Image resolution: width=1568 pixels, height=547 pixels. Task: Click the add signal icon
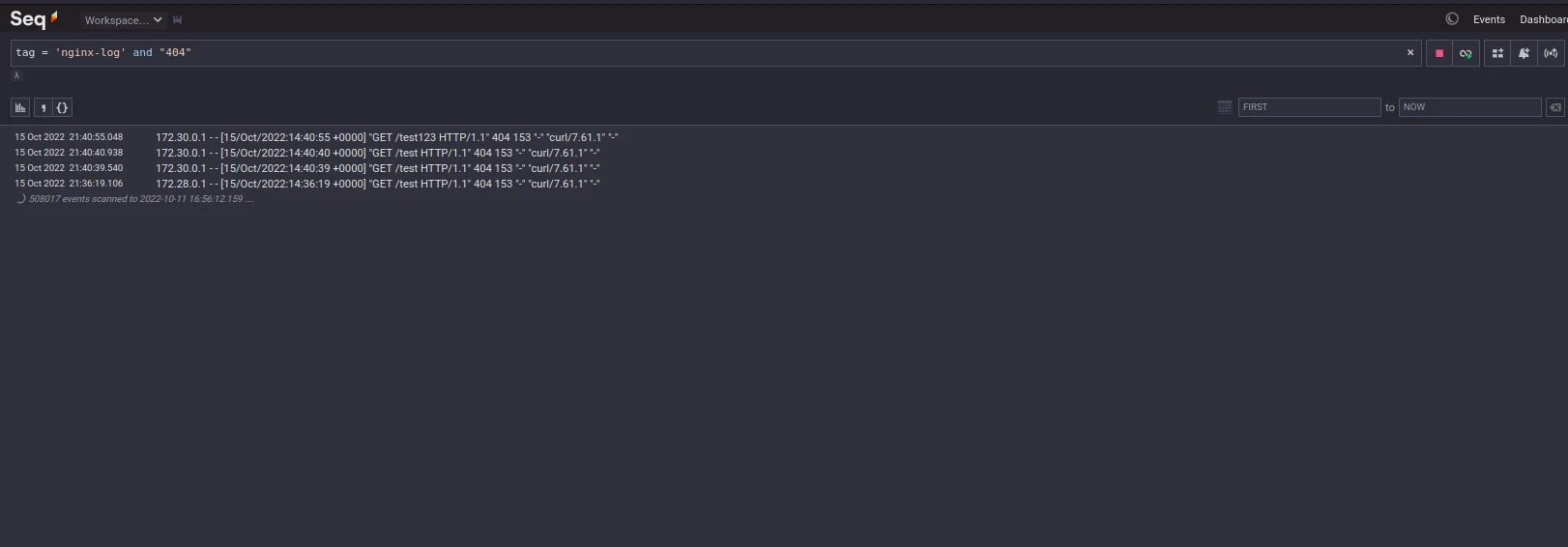pyautogui.click(x=1551, y=53)
